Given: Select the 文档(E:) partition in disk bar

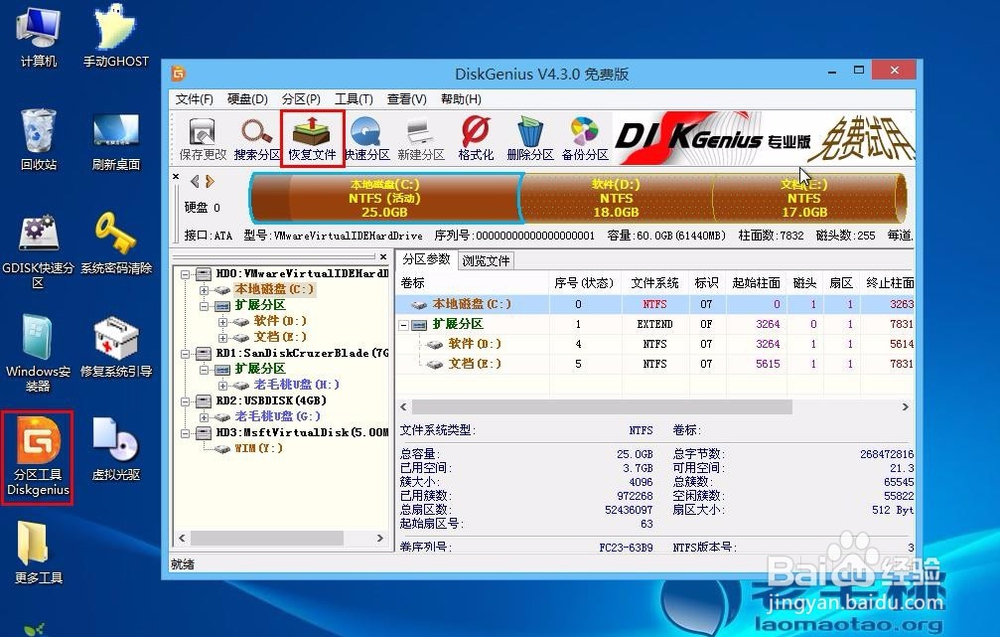Looking at the screenshot, I should click(x=805, y=198).
